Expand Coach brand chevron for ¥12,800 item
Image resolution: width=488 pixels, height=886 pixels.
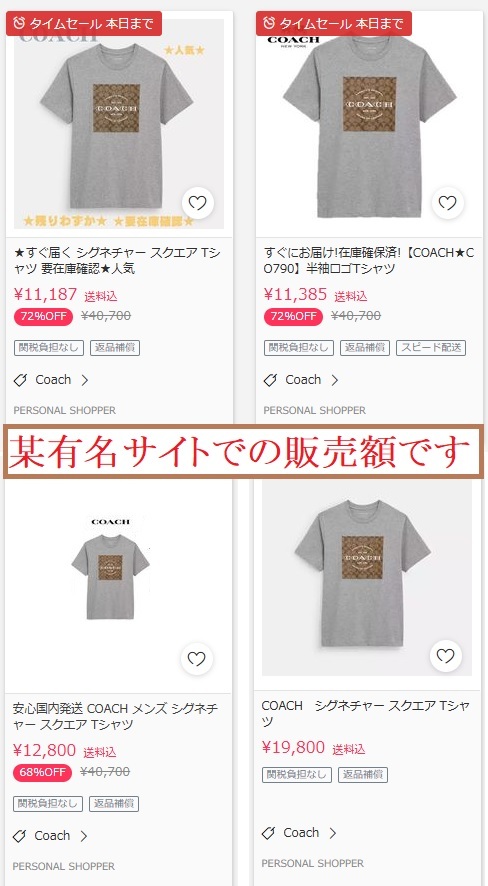pos(84,836)
